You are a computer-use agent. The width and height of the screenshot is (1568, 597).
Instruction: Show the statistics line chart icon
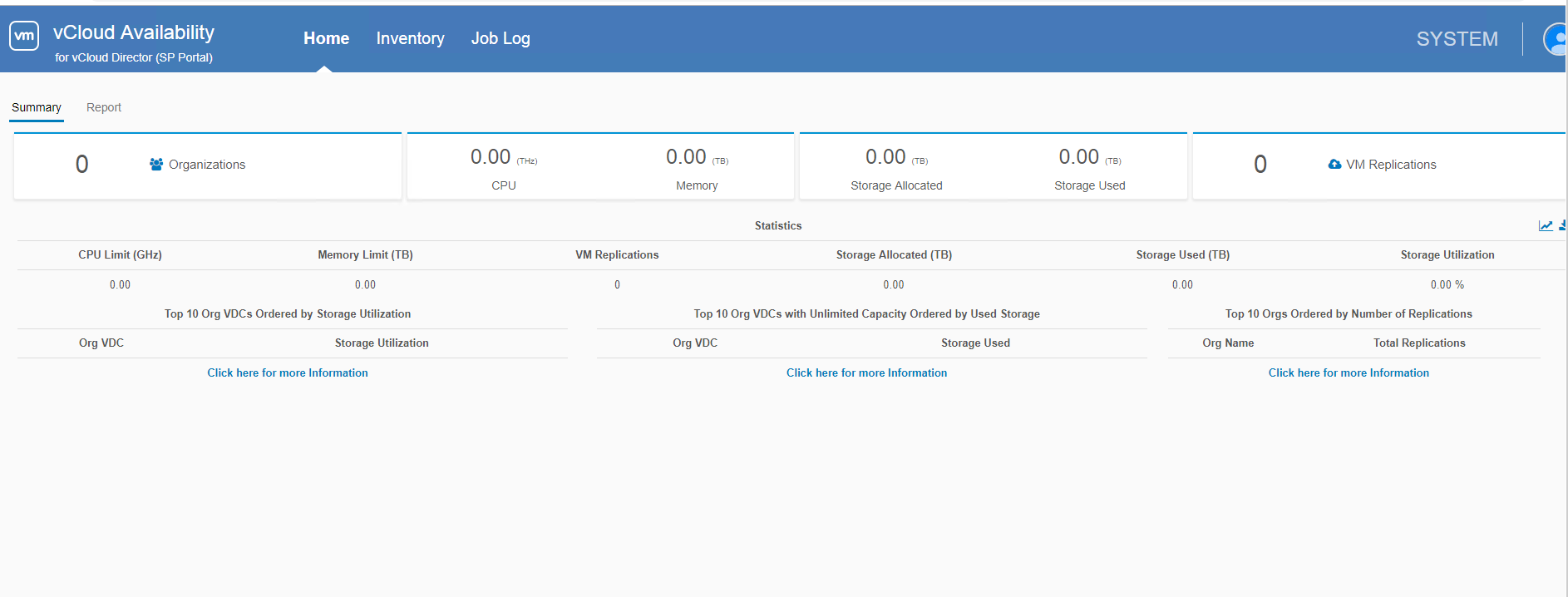pos(1545,226)
